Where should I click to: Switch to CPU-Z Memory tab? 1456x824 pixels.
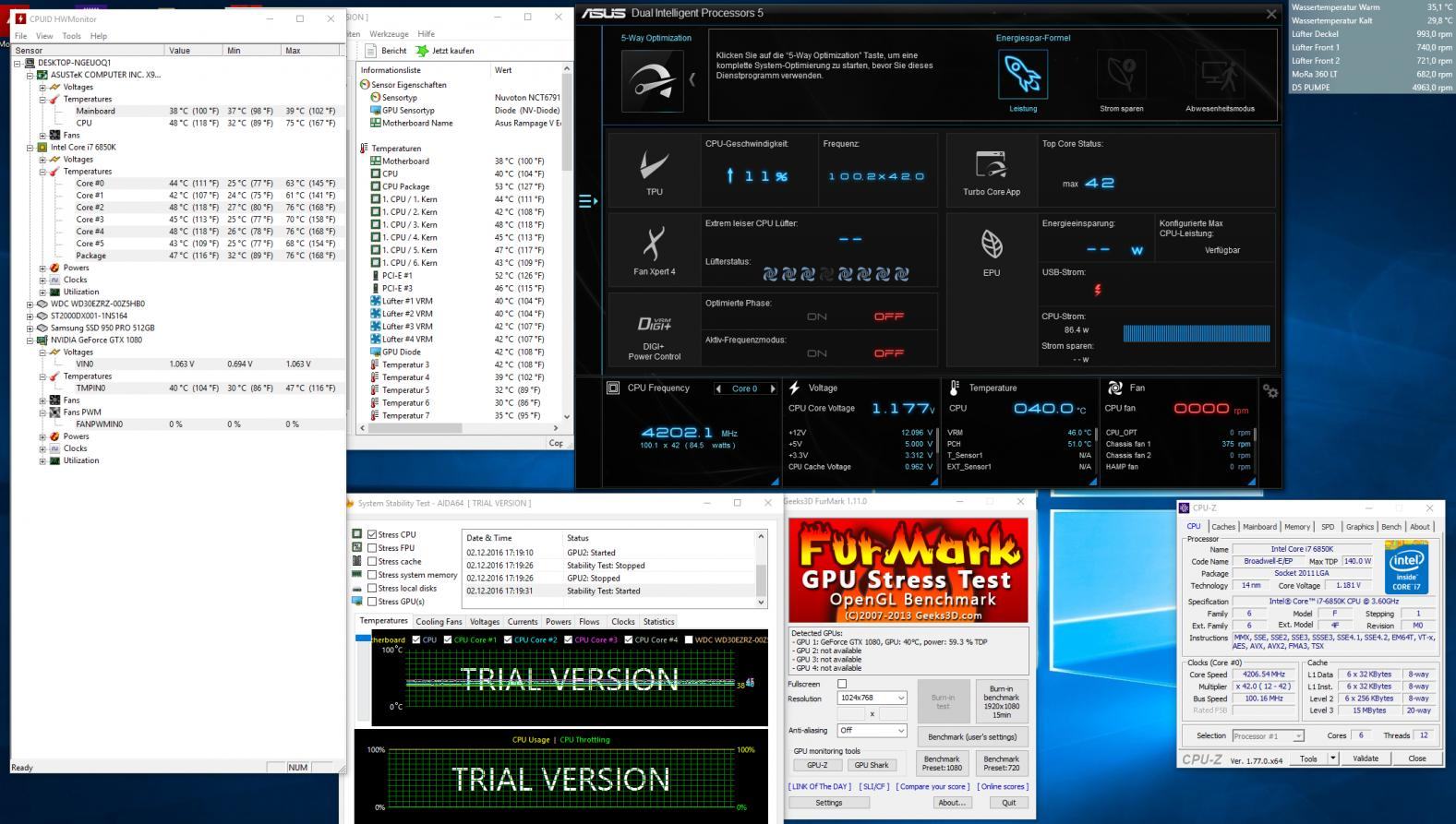click(x=1296, y=527)
